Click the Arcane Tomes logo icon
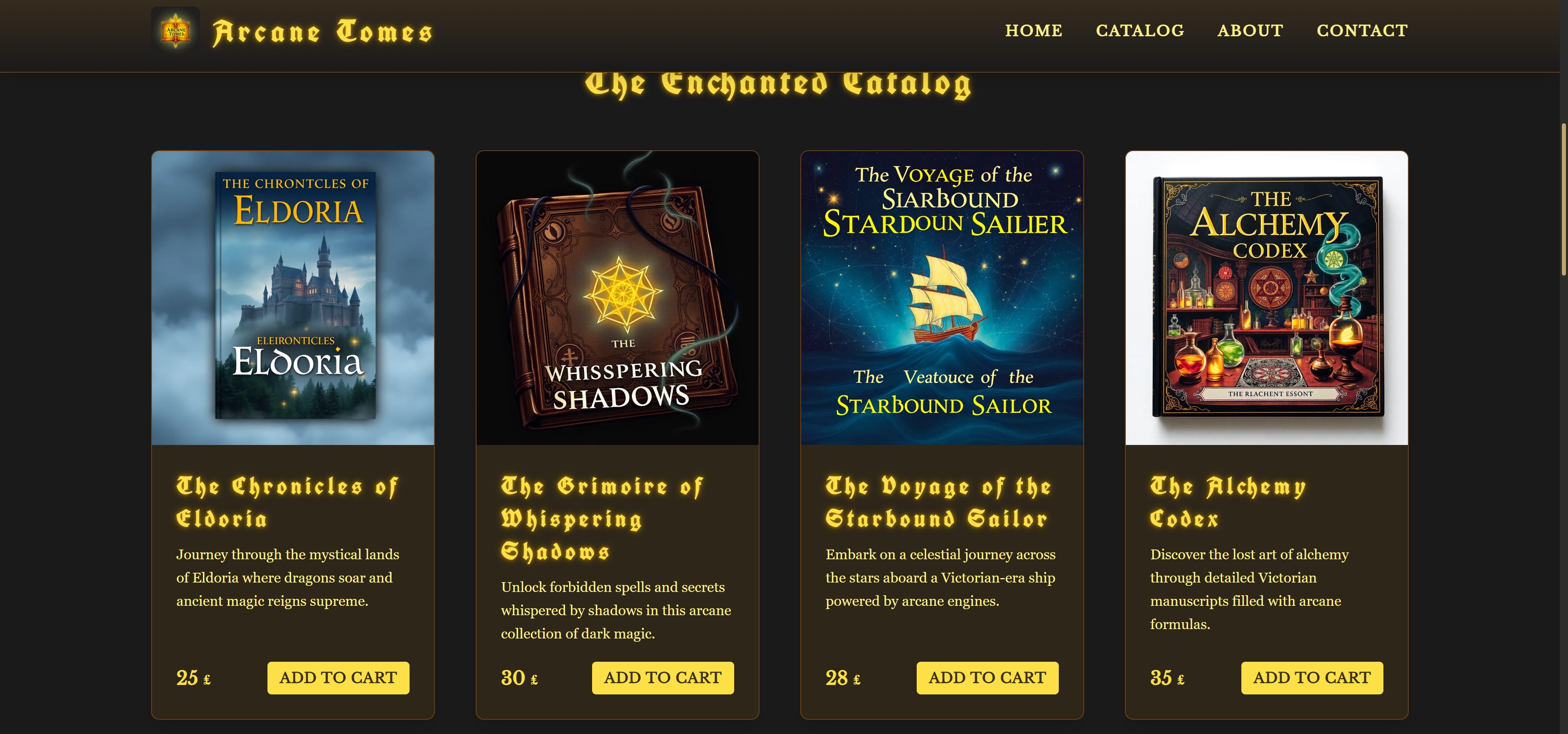Image resolution: width=1568 pixels, height=734 pixels. click(x=175, y=31)
